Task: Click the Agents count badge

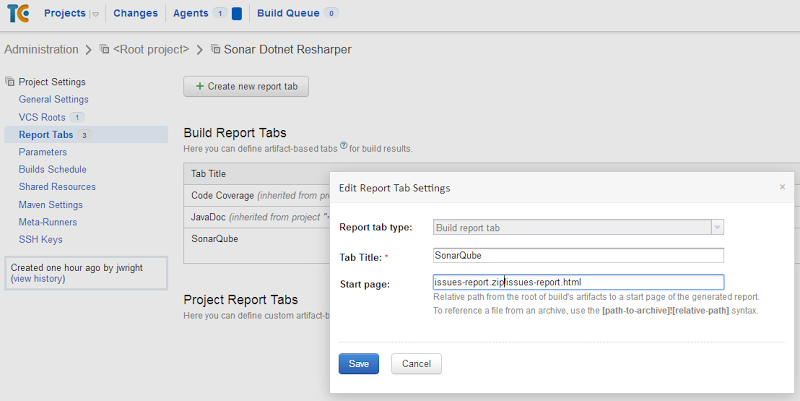Action: click(220, 13)
